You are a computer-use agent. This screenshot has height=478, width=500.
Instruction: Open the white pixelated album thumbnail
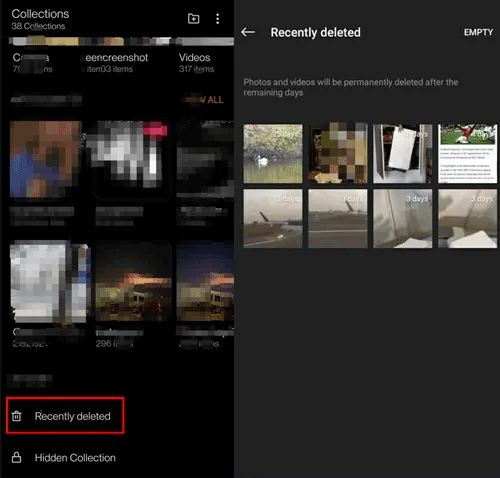[x=50, y=282]
